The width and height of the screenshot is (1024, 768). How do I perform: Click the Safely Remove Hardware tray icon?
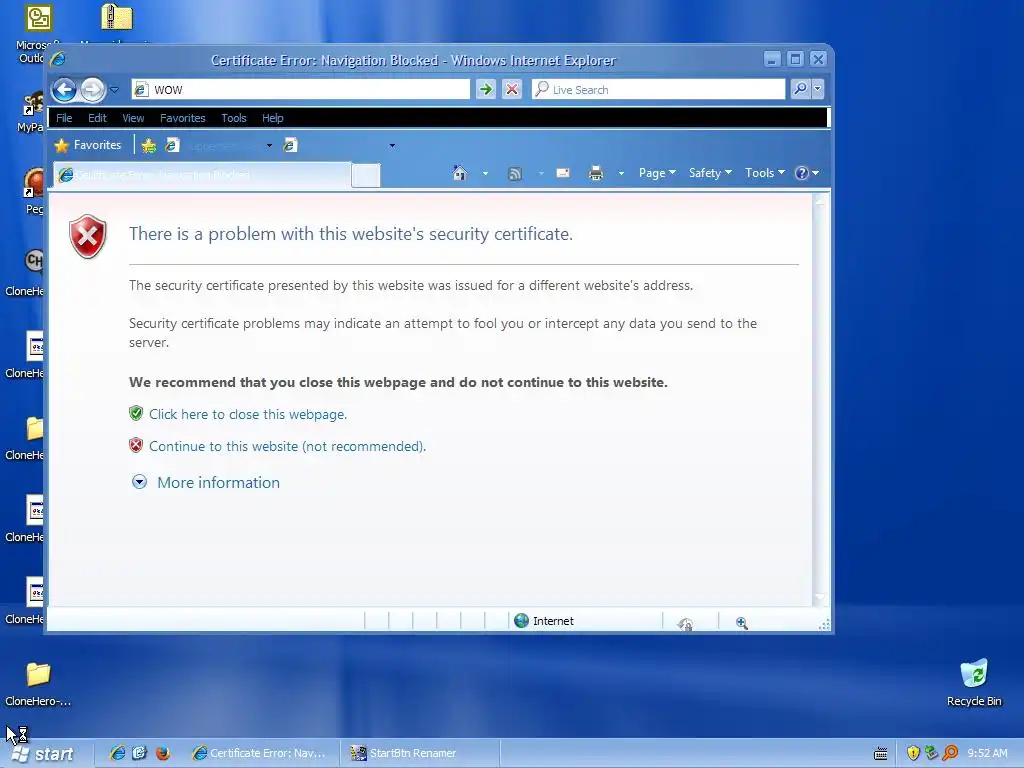(931, 753)
